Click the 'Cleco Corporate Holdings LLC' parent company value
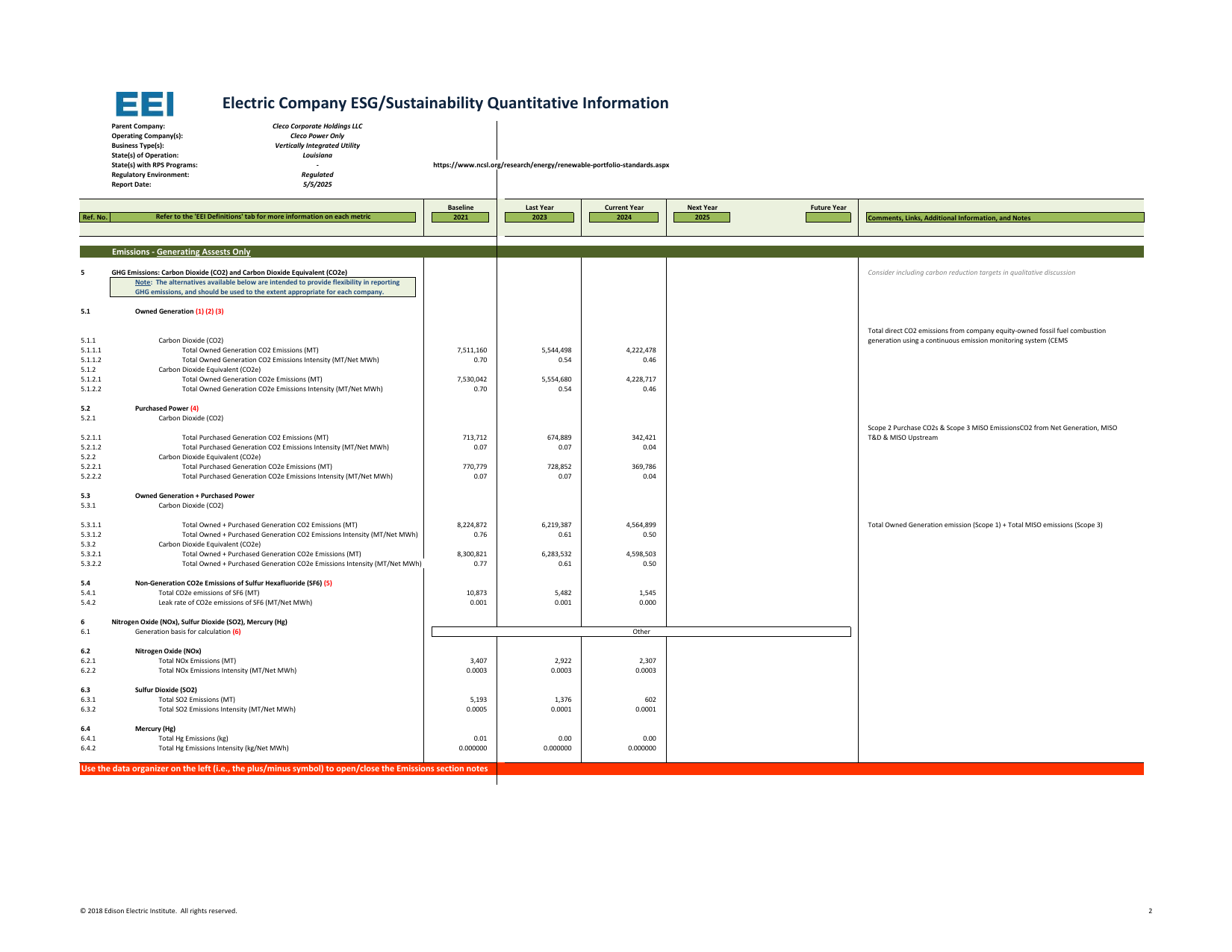The width and height of the screenshot is (1232, 952). pyautogui.click(x=317, y=126)
